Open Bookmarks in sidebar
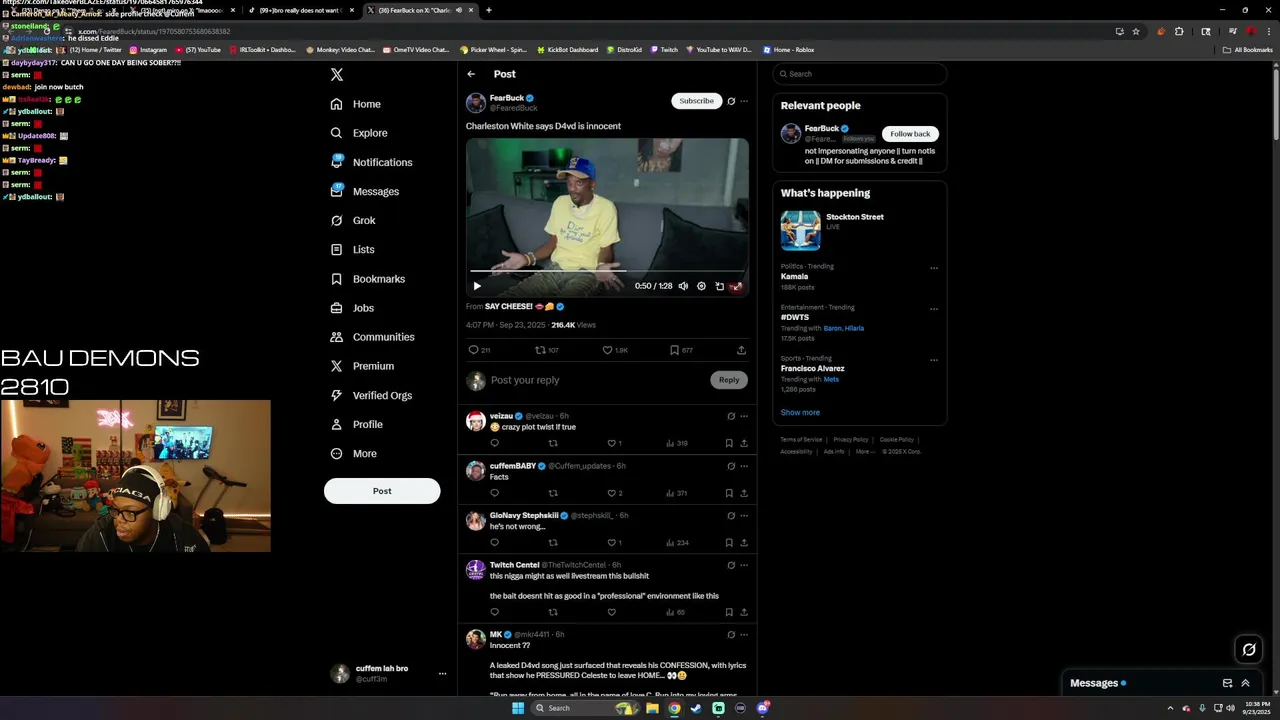Viewport: 1280px width, 720px height. [368, 279]
